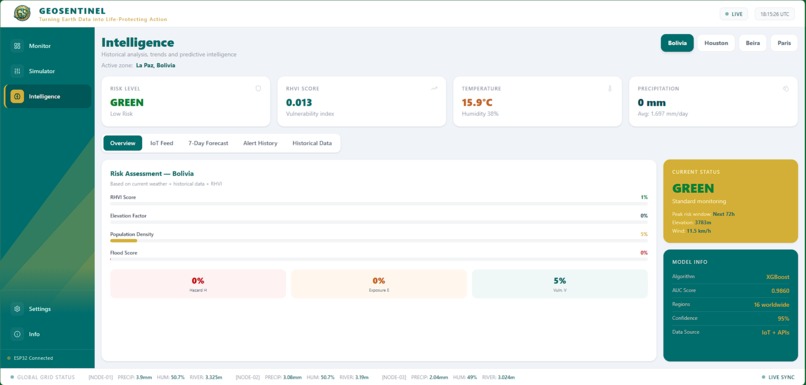806x385 pixels.
Task: Click the Flood Score progress bar
Action: click(379, 259)
